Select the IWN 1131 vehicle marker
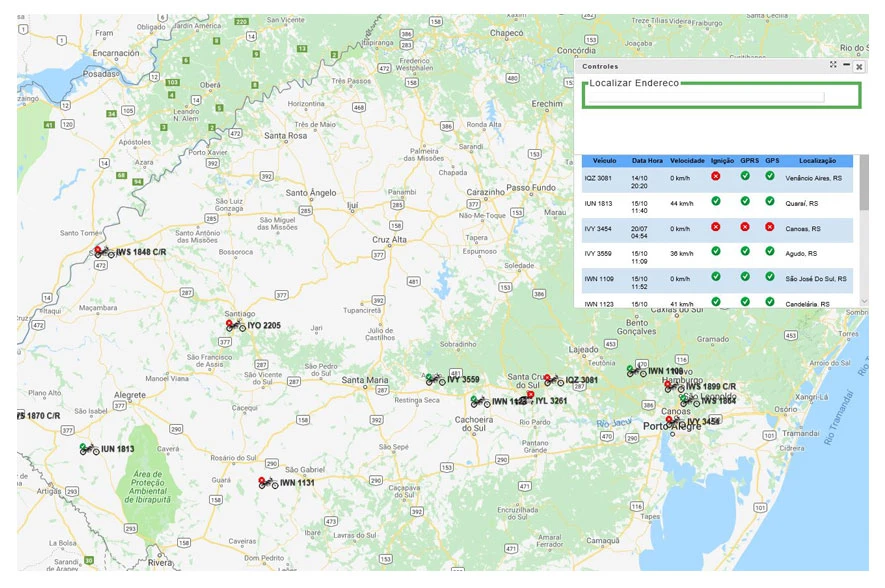 pyautogui.click(x=267, y=483)
